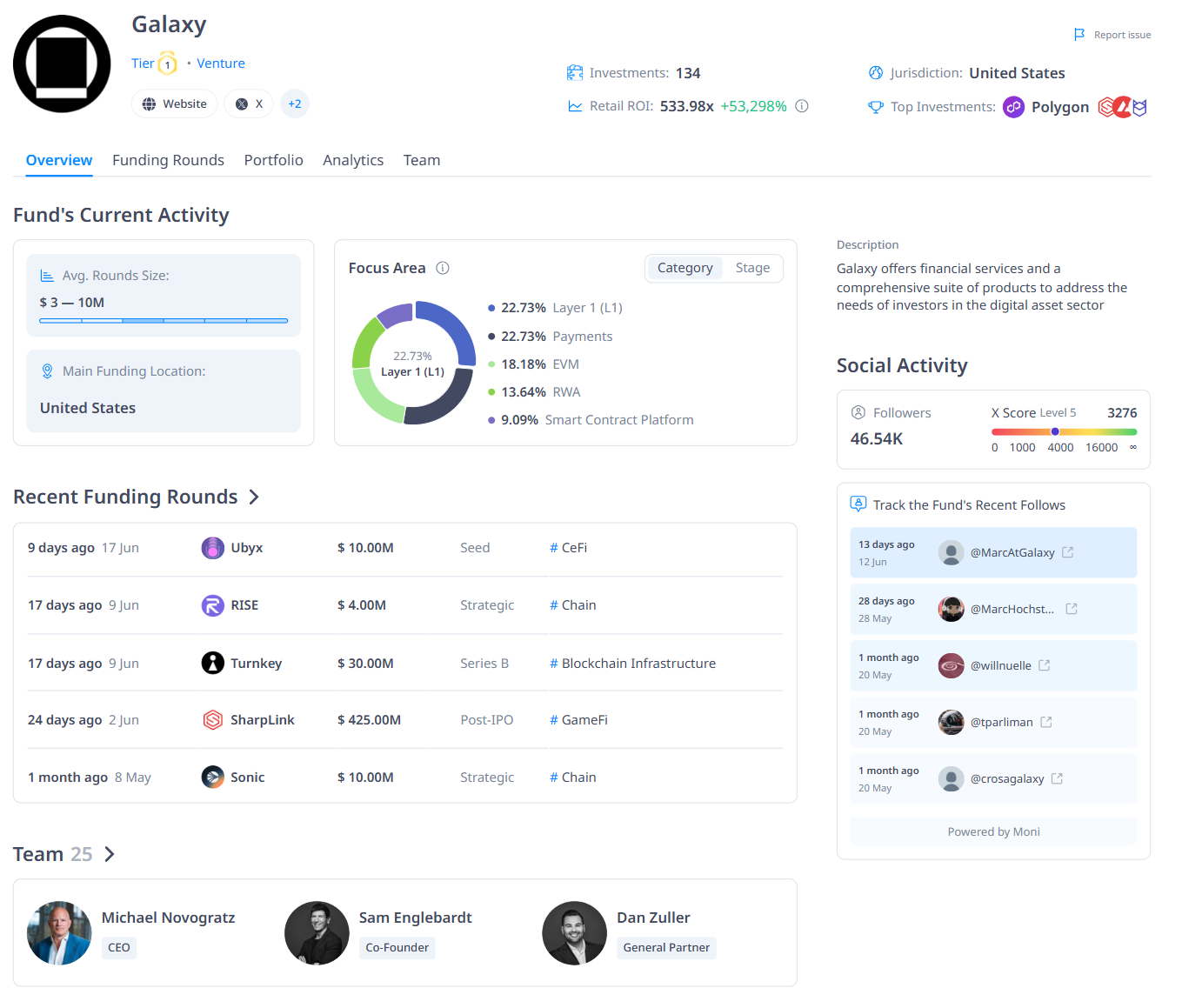
Task: Click the RISE project icon
Action: tap(213, 605)
